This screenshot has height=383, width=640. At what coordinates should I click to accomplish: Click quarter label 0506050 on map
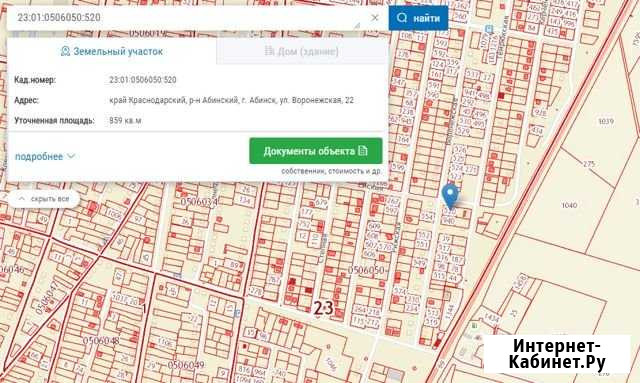click(x=366, y=270)
